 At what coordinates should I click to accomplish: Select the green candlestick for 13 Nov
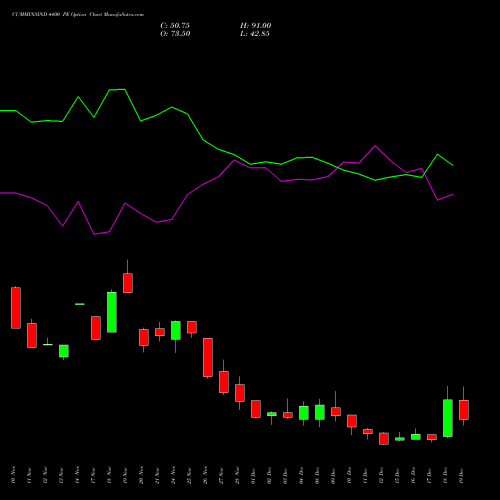pos(64,351)
